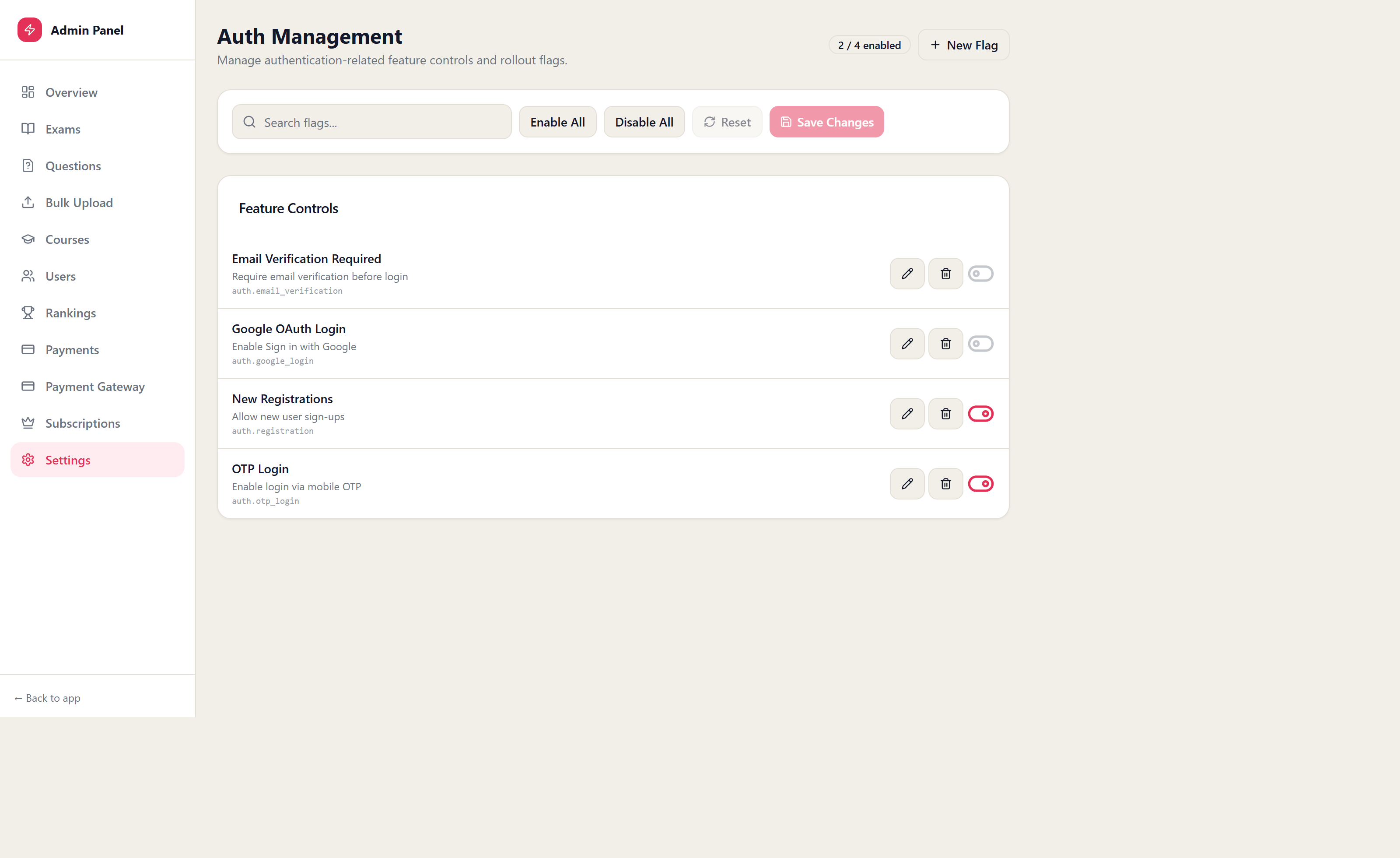Screen dimensions: 1400x858
Task: Click the Payments card icon
Action: coord(28,350)
